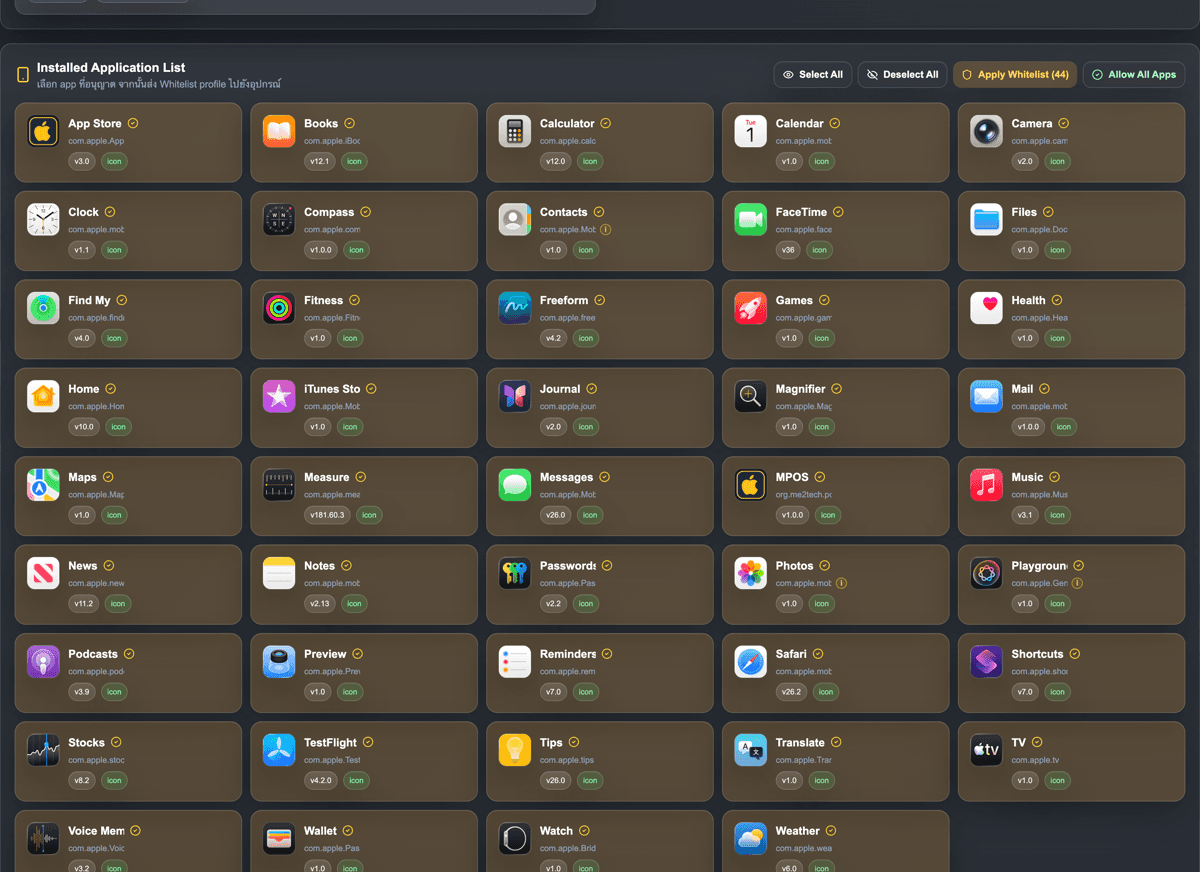Click the Maps app icon
Image resolution: width=1200 pixels, height=872 pixels.
click(43, 485)
